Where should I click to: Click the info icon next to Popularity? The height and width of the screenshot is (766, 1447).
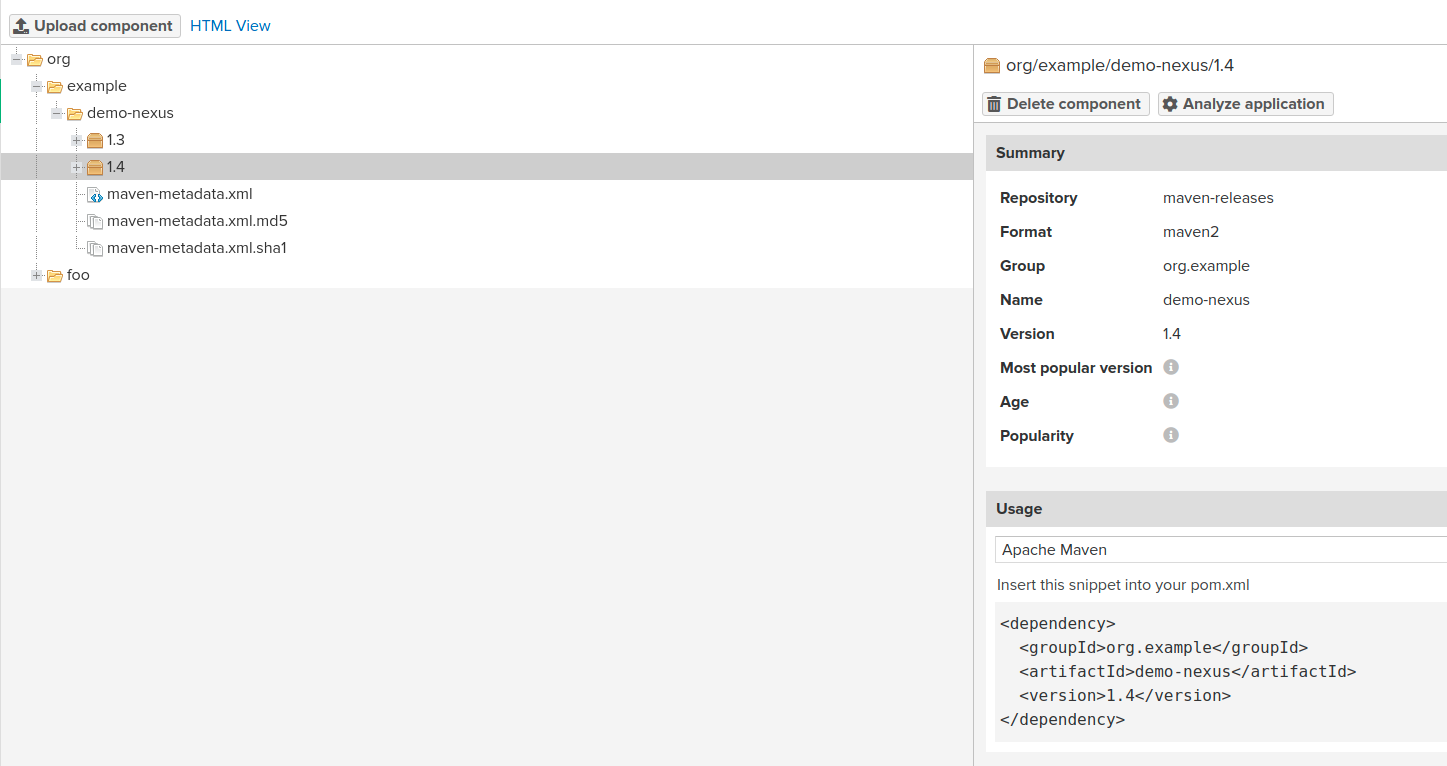[1171, 435]
